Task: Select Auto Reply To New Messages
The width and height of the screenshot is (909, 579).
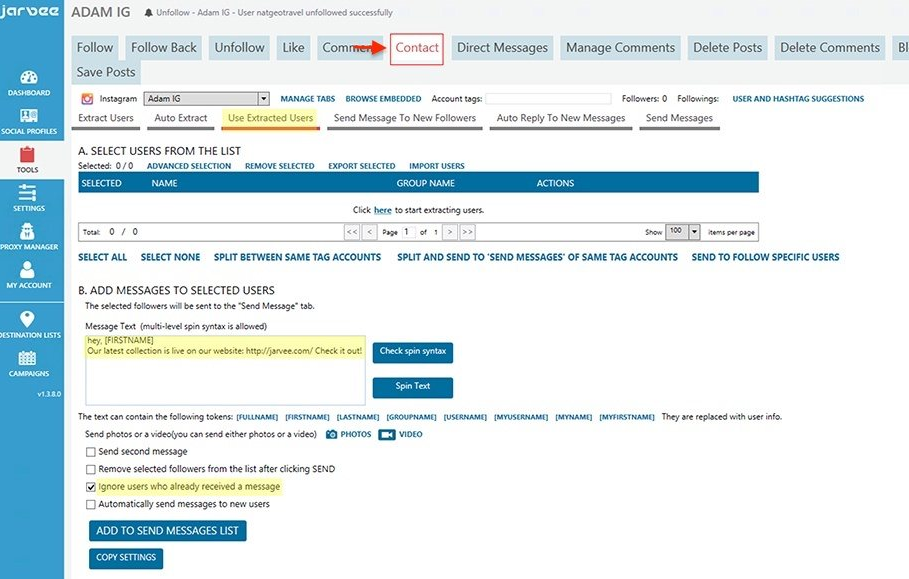Action: tap(561, 118)
